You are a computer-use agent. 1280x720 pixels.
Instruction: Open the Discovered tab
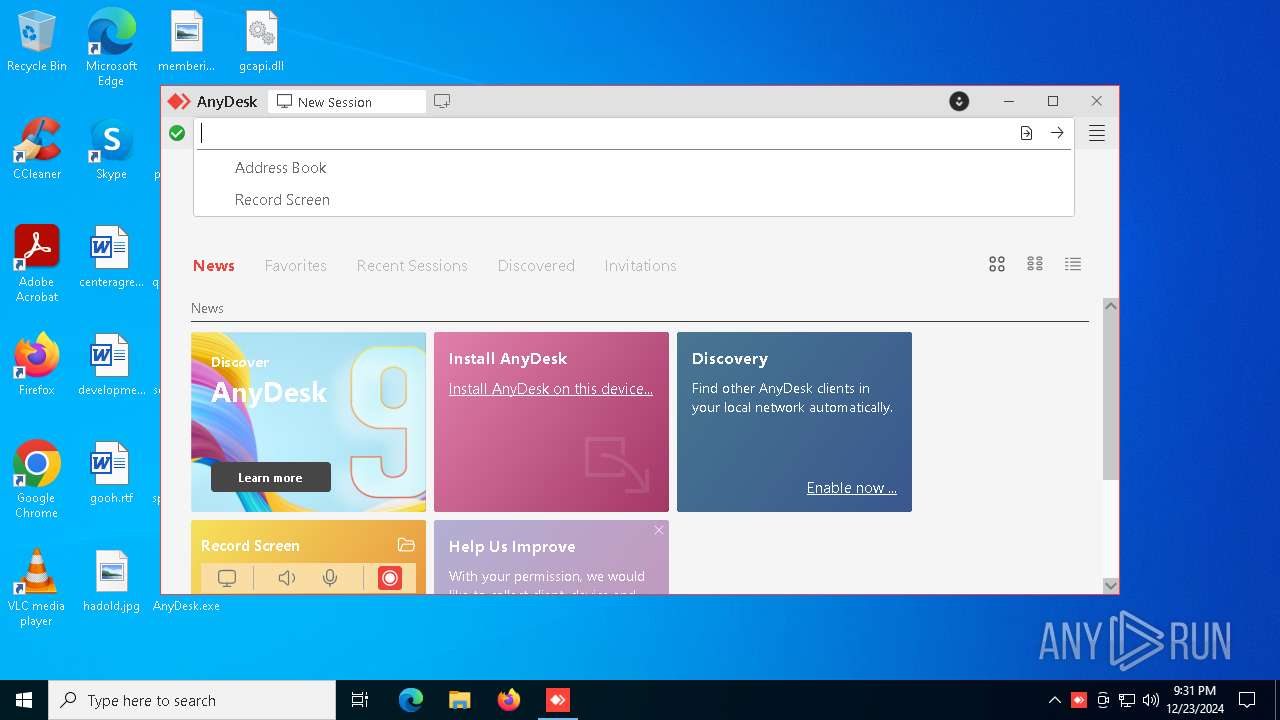536,265
